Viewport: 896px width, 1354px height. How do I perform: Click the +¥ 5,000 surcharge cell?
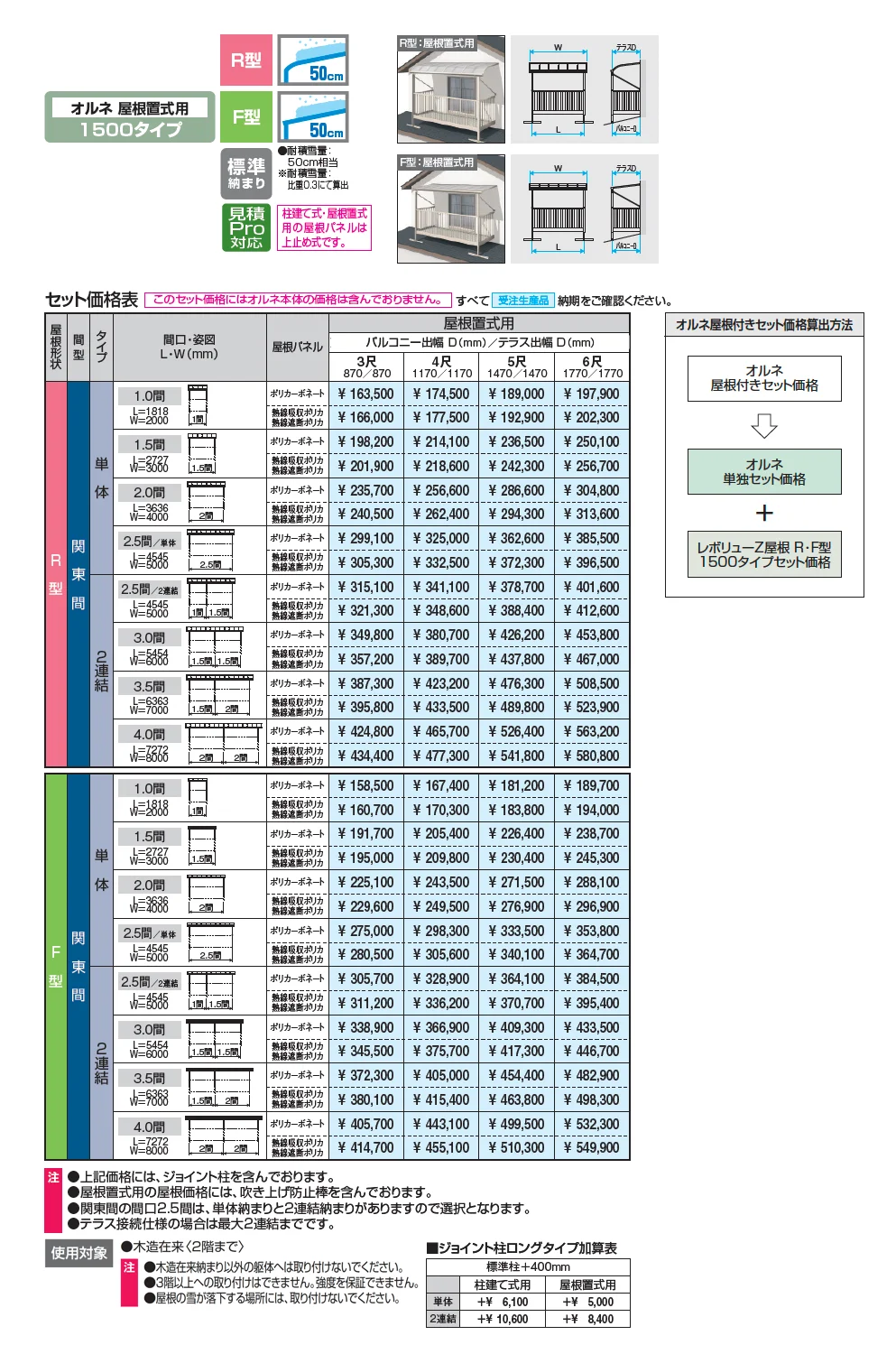(587, 1302)
